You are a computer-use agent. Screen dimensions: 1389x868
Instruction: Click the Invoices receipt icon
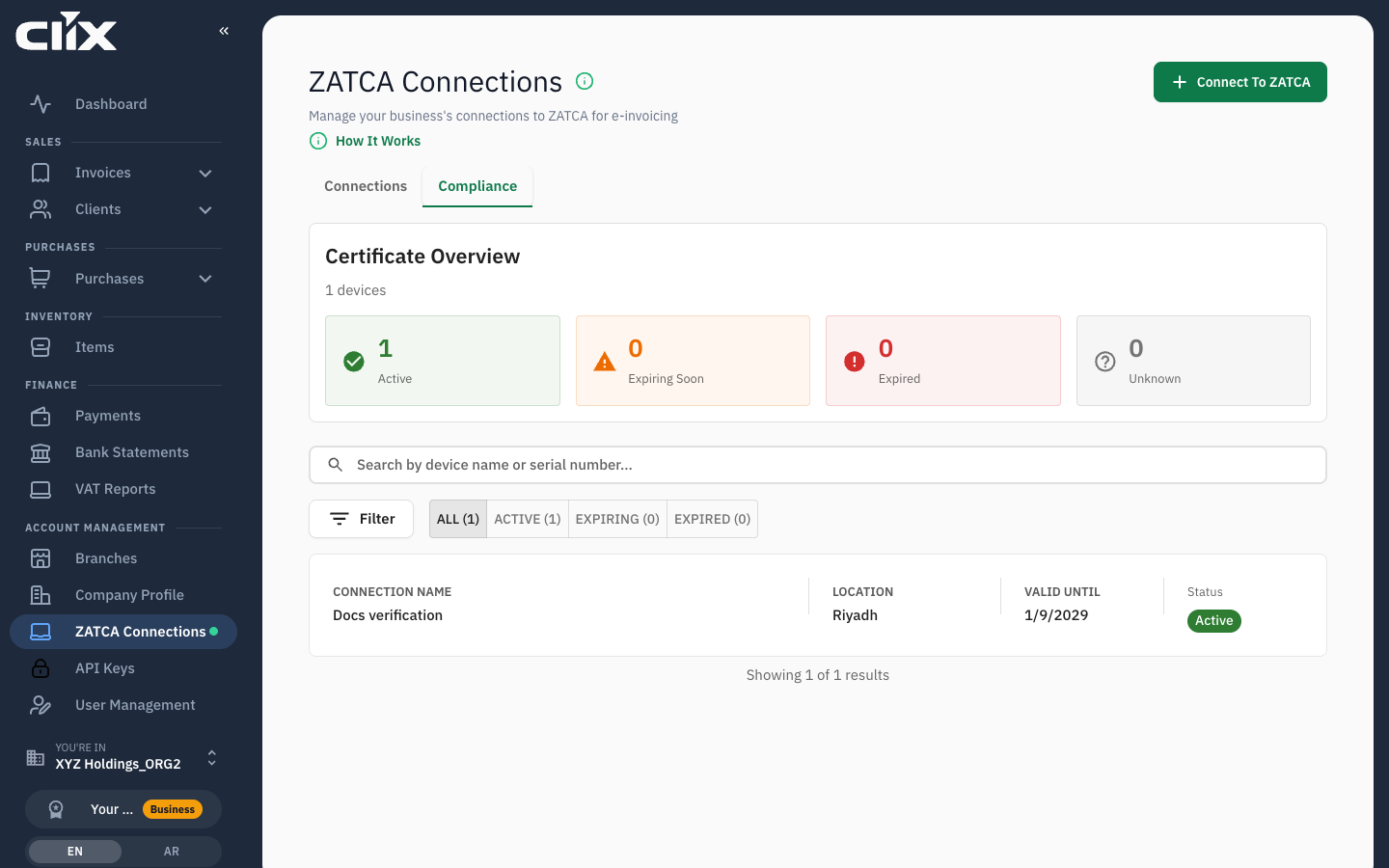tap(41, 173)
